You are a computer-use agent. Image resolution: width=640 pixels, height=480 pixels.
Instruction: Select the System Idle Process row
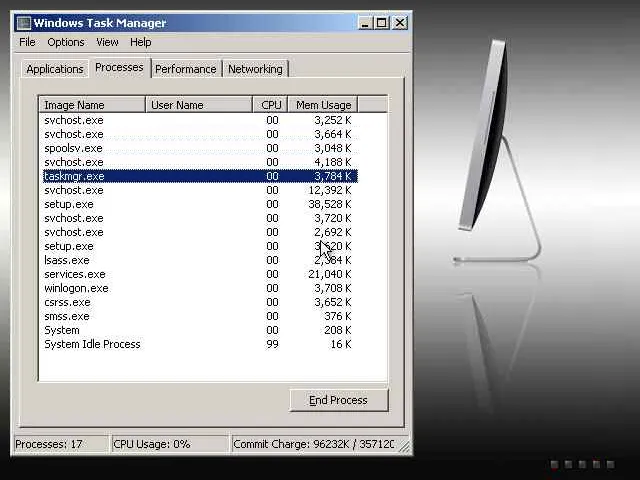[x=200, y=344]
